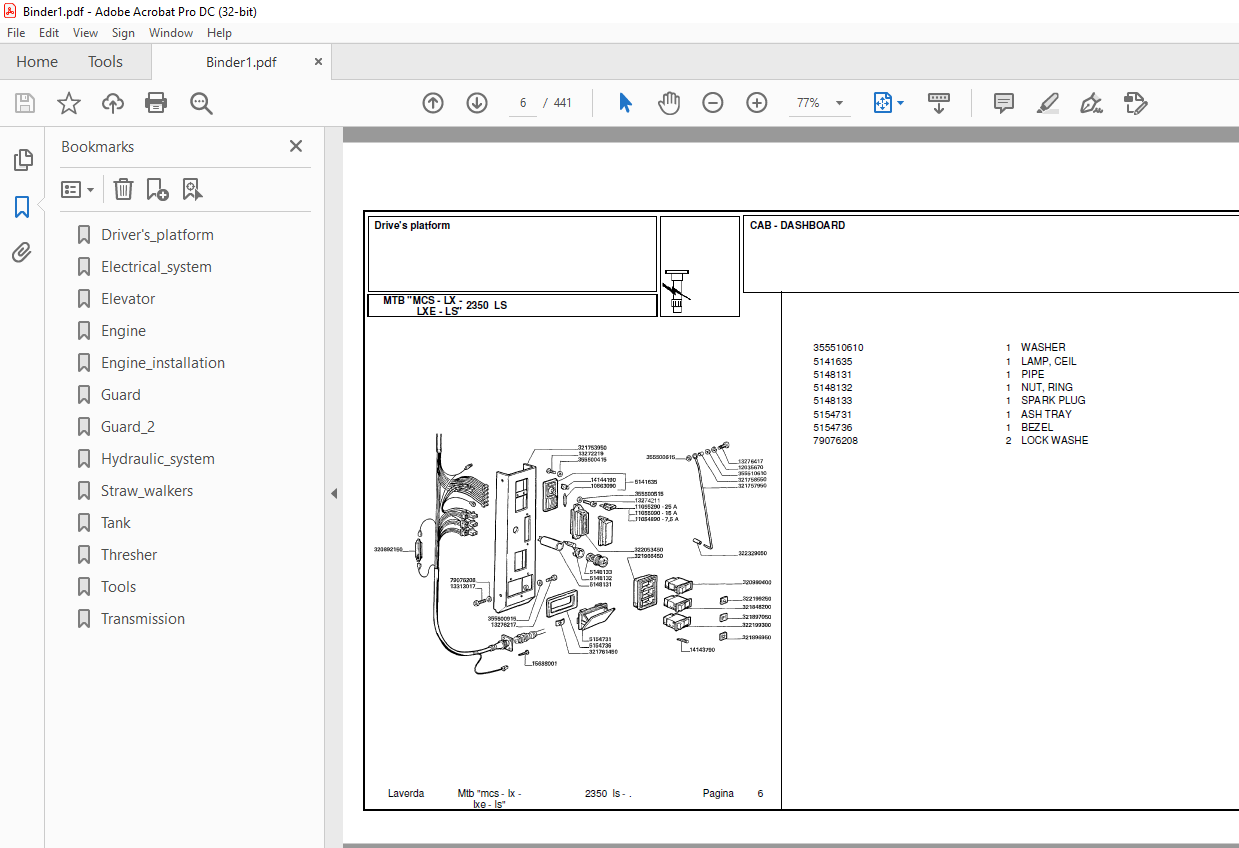Click the Save file icon

[x=25, y=103]
